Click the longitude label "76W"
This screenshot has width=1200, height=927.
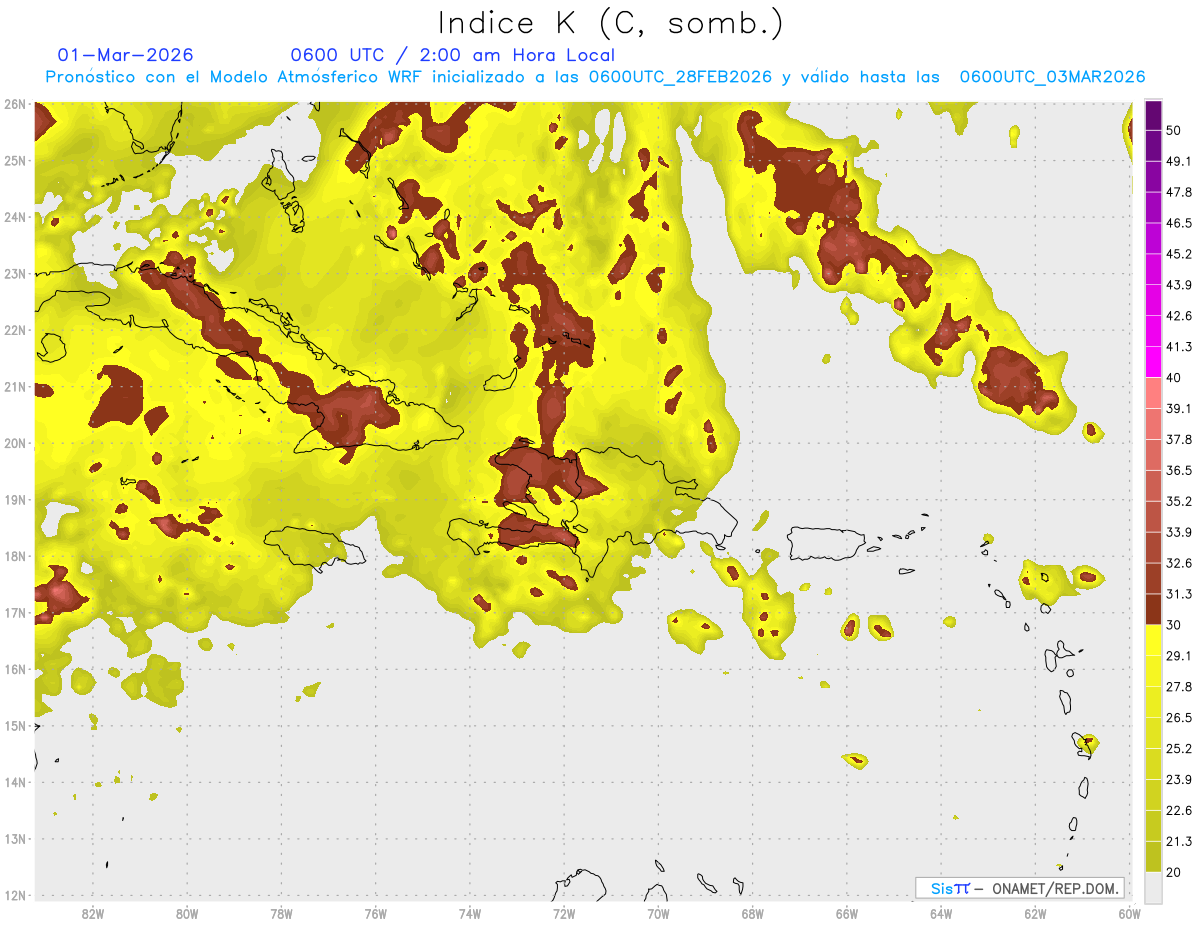click(x=376, y=914)
